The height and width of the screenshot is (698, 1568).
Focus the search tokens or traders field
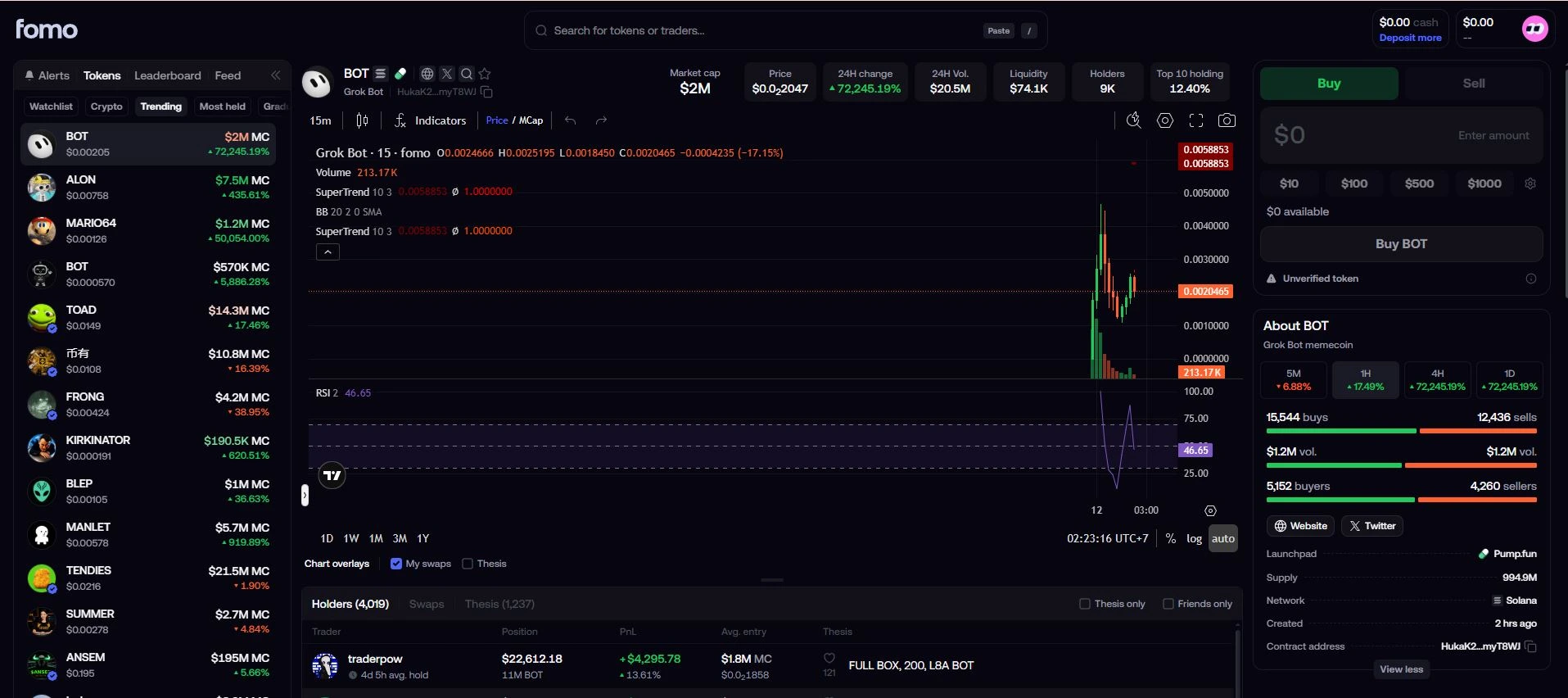tap(786, 30)
